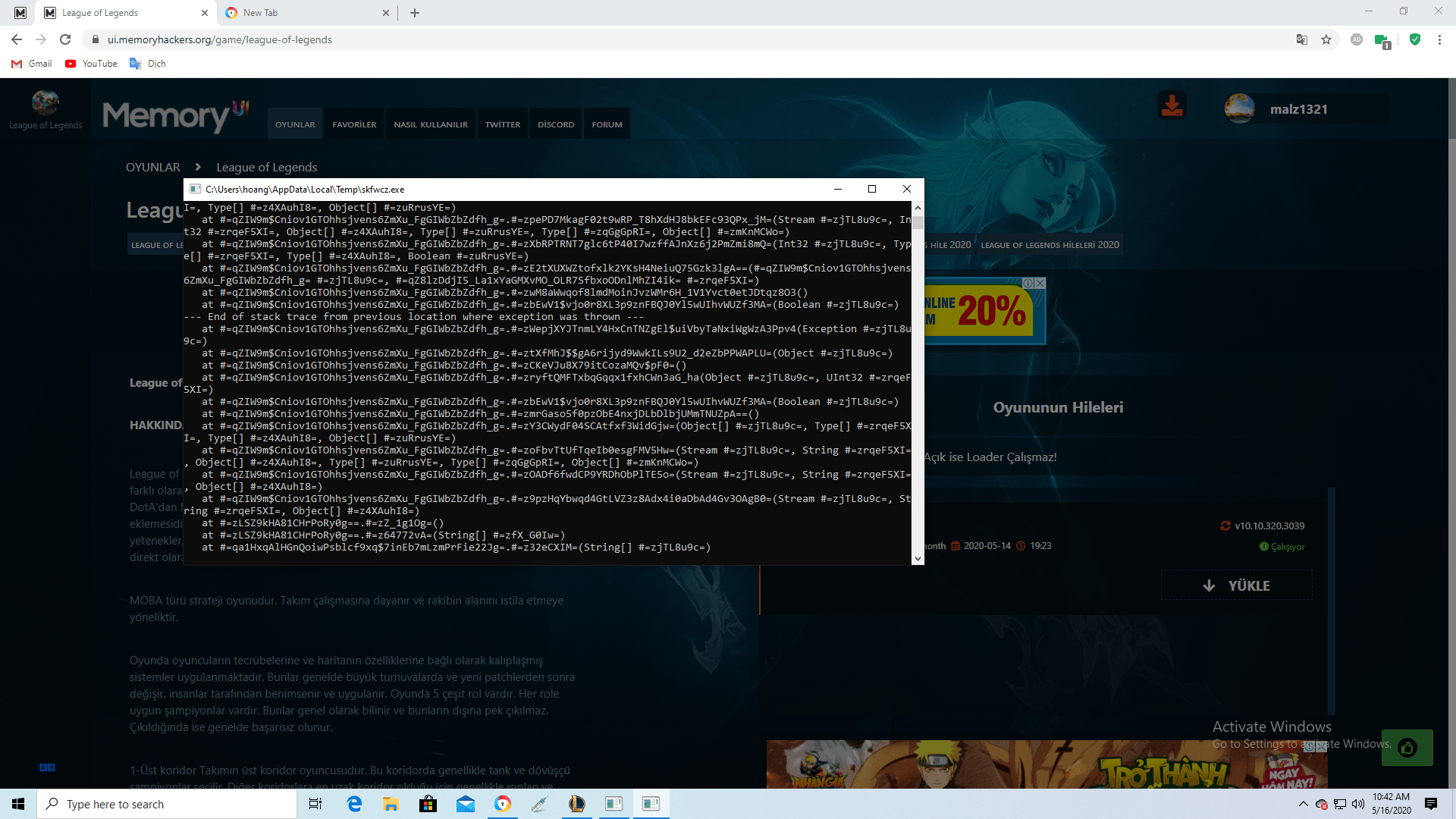Open the TWITTER menu item
Image resolution: width=1456 pixels, height=819 pixels.
point(503,124)
